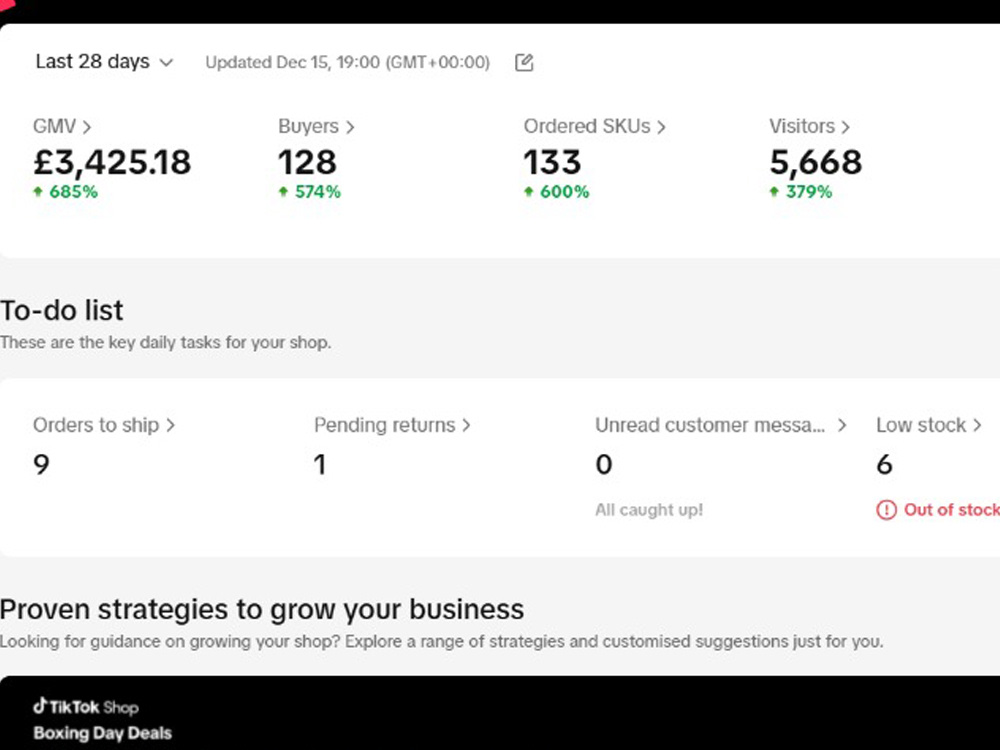The height and width of the screenshot is (750, 1000).
Task: Click the Visitors count 5,668
Action: (x=816, y=163)
